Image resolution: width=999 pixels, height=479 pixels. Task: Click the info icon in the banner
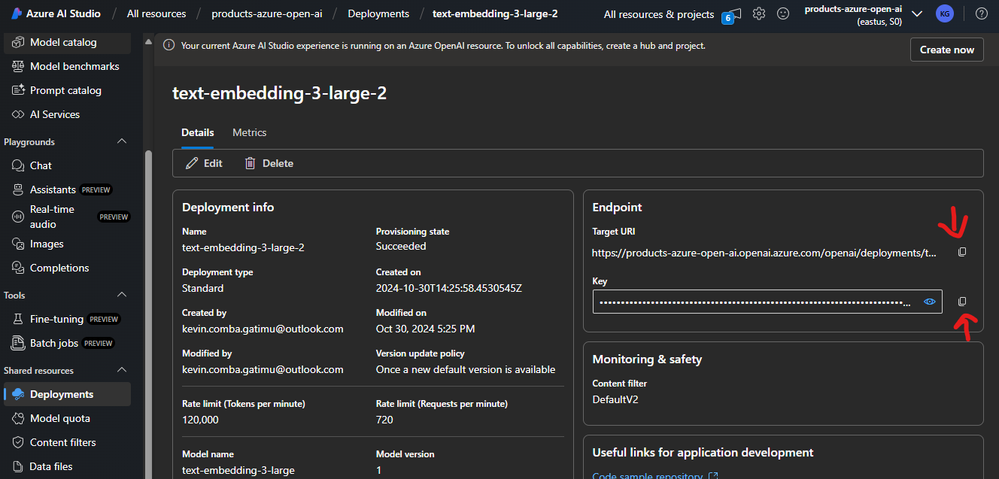[169, 46]
